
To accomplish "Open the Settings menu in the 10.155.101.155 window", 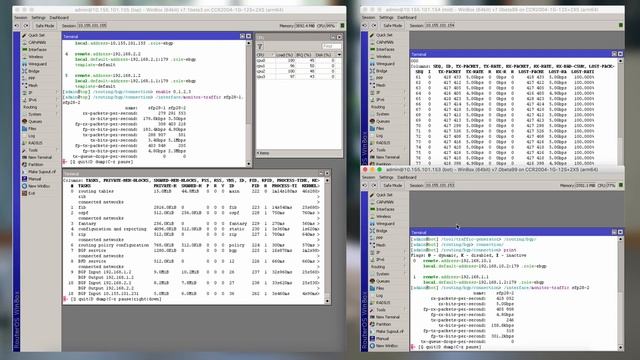I will click(38, 18).
